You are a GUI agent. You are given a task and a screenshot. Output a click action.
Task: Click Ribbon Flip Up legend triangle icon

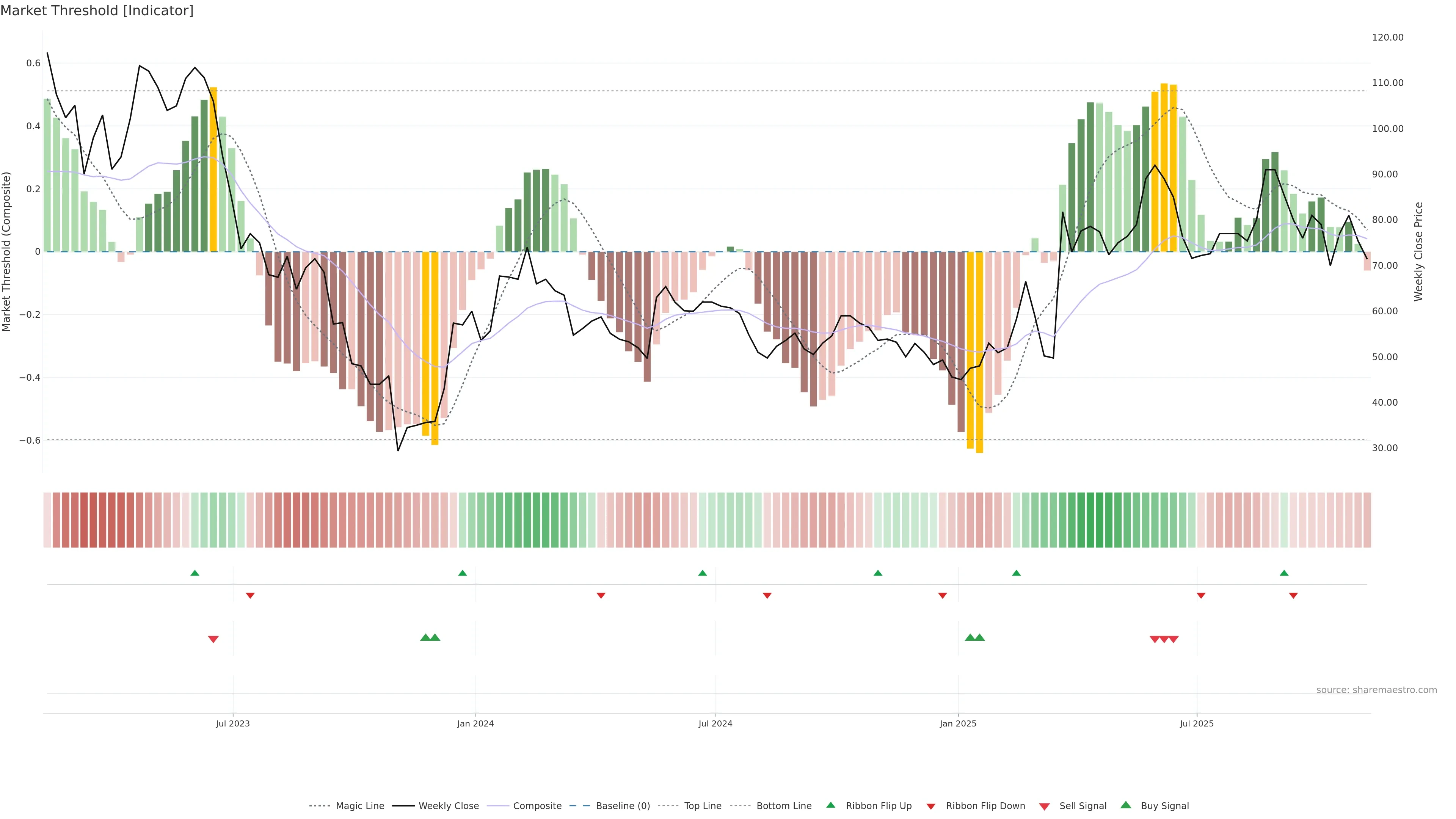(x=830, y=805)
